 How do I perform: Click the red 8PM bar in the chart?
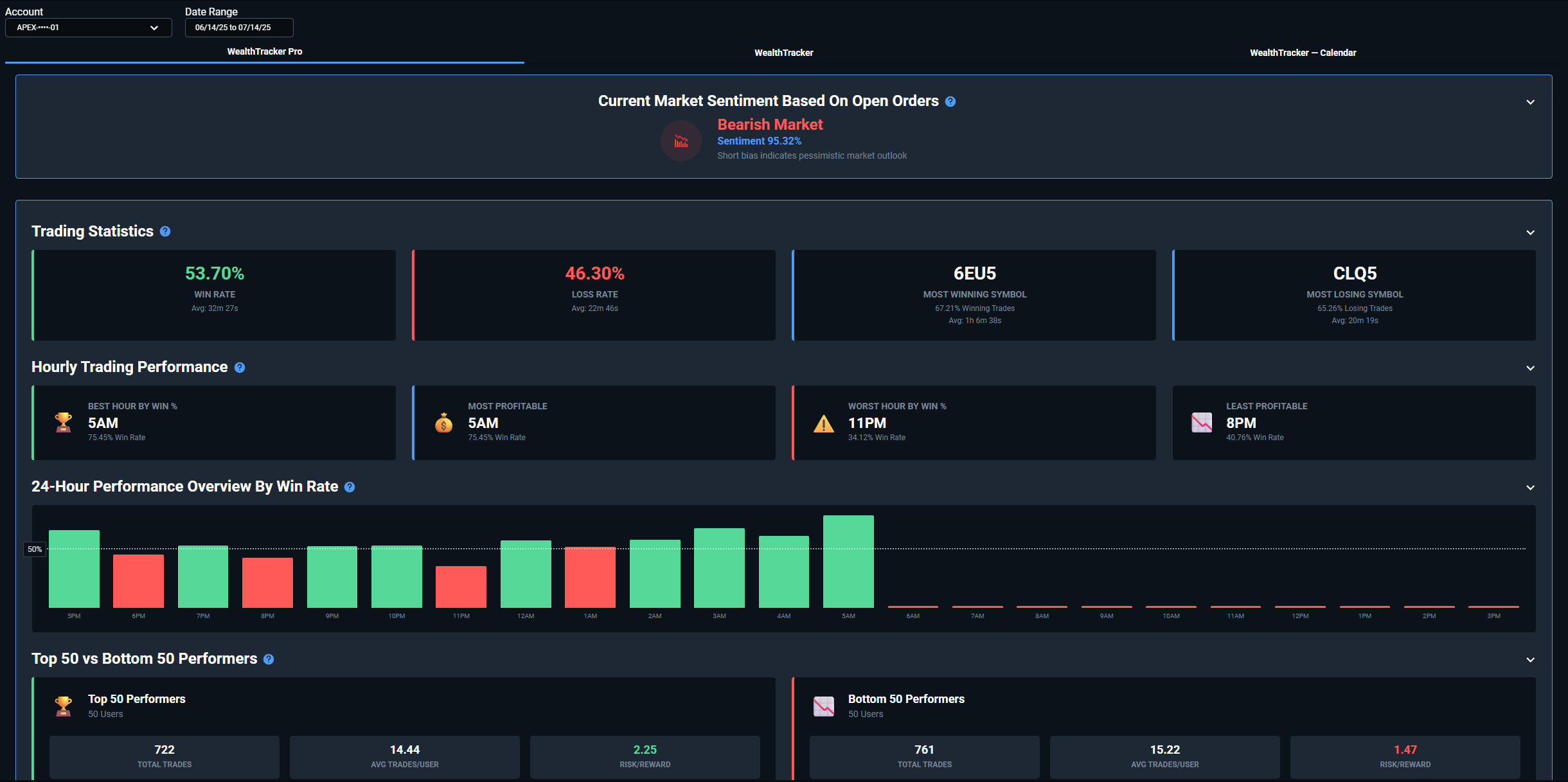(267, 583)
